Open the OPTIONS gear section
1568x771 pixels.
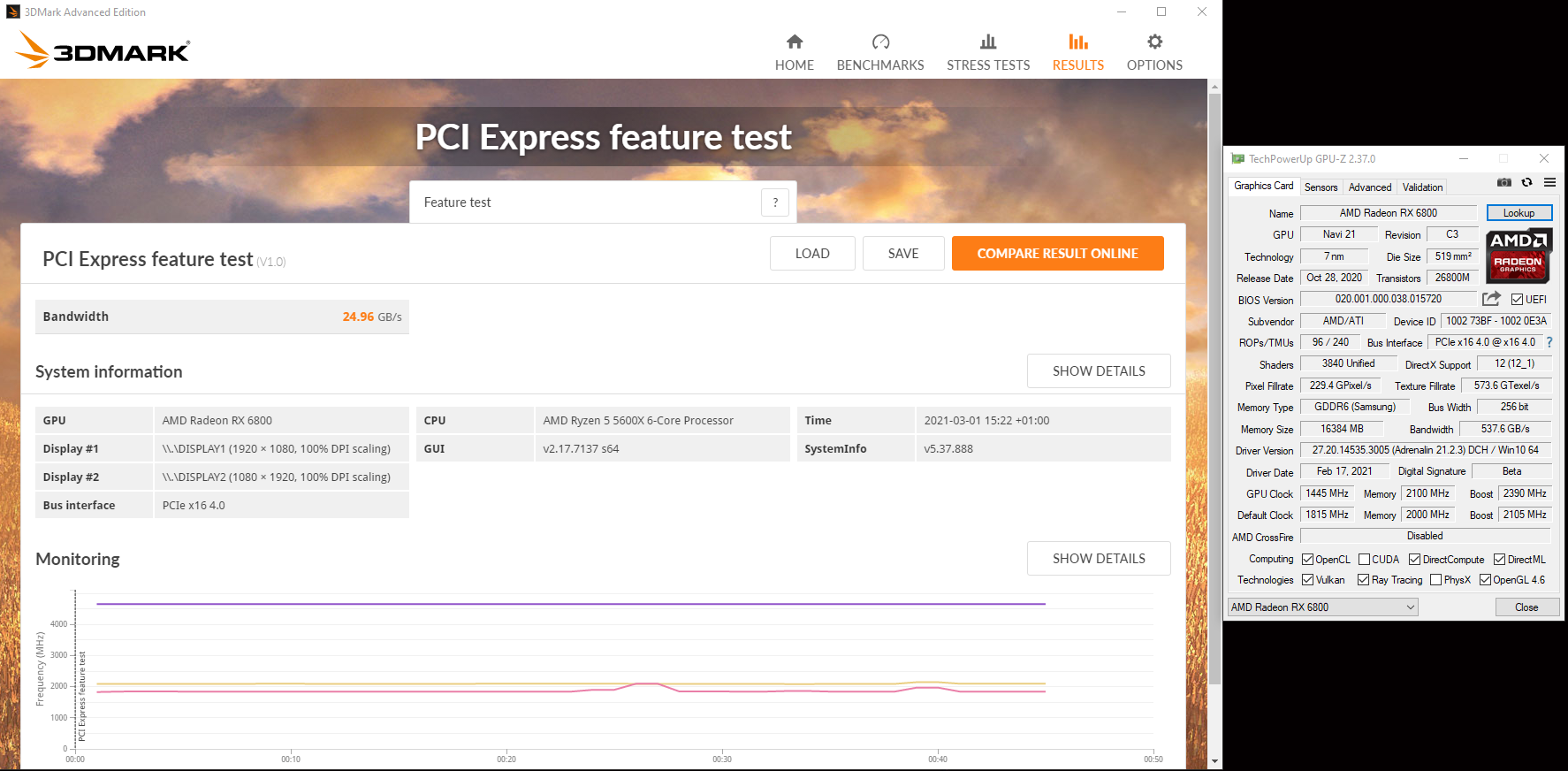pos(1154,53)
